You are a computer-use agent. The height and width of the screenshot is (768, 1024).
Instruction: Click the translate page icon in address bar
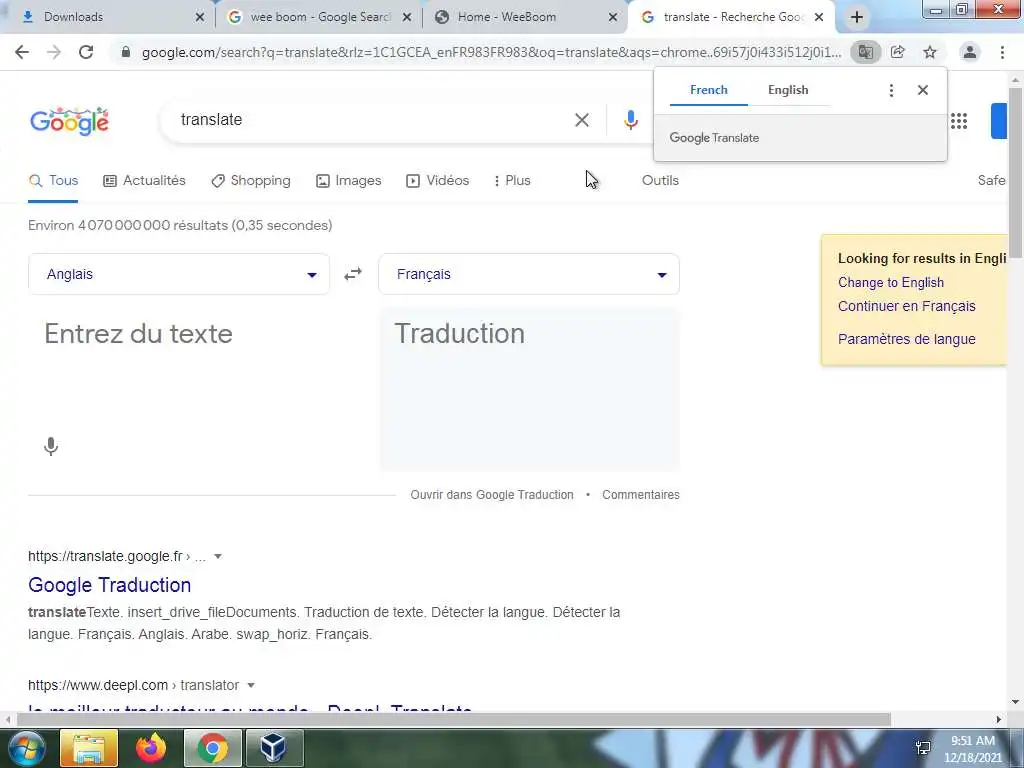[x=865, y=52]
